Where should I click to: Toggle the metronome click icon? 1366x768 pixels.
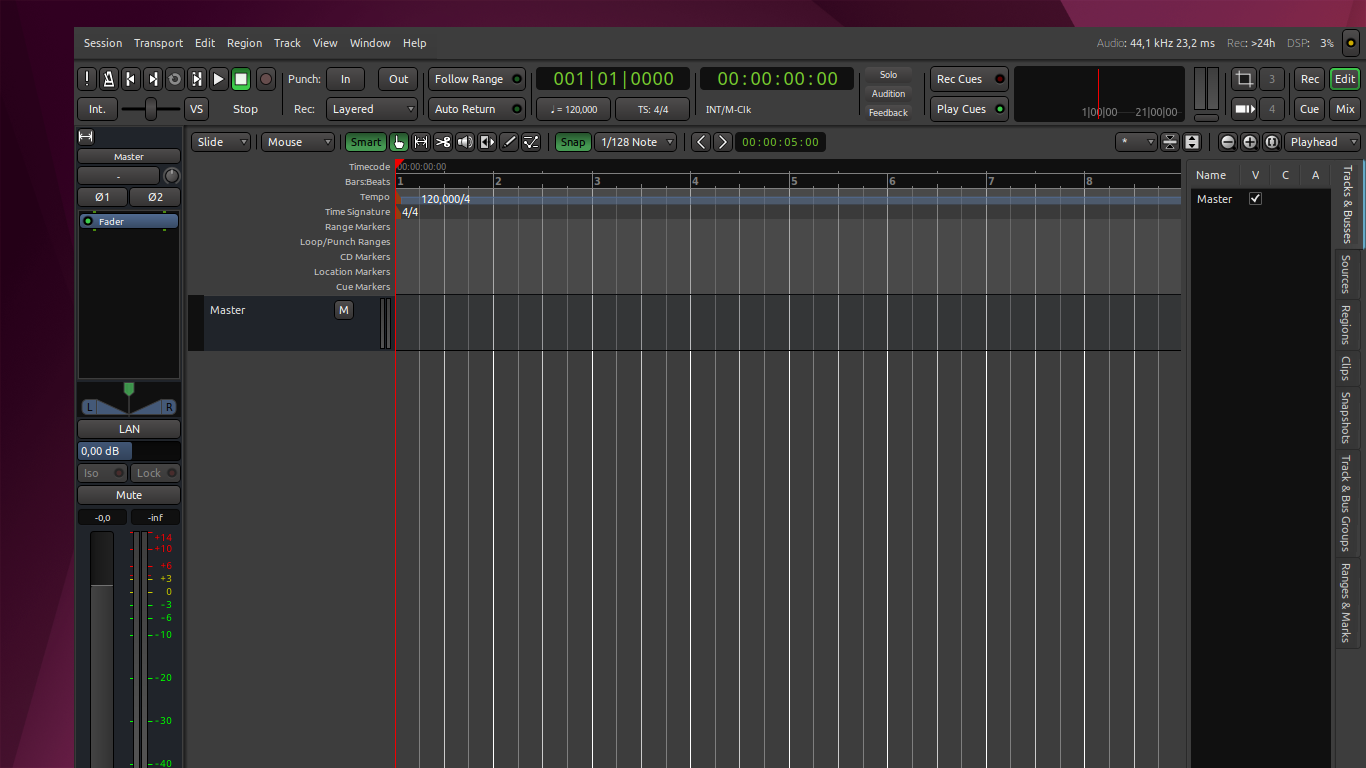[108, 79]
